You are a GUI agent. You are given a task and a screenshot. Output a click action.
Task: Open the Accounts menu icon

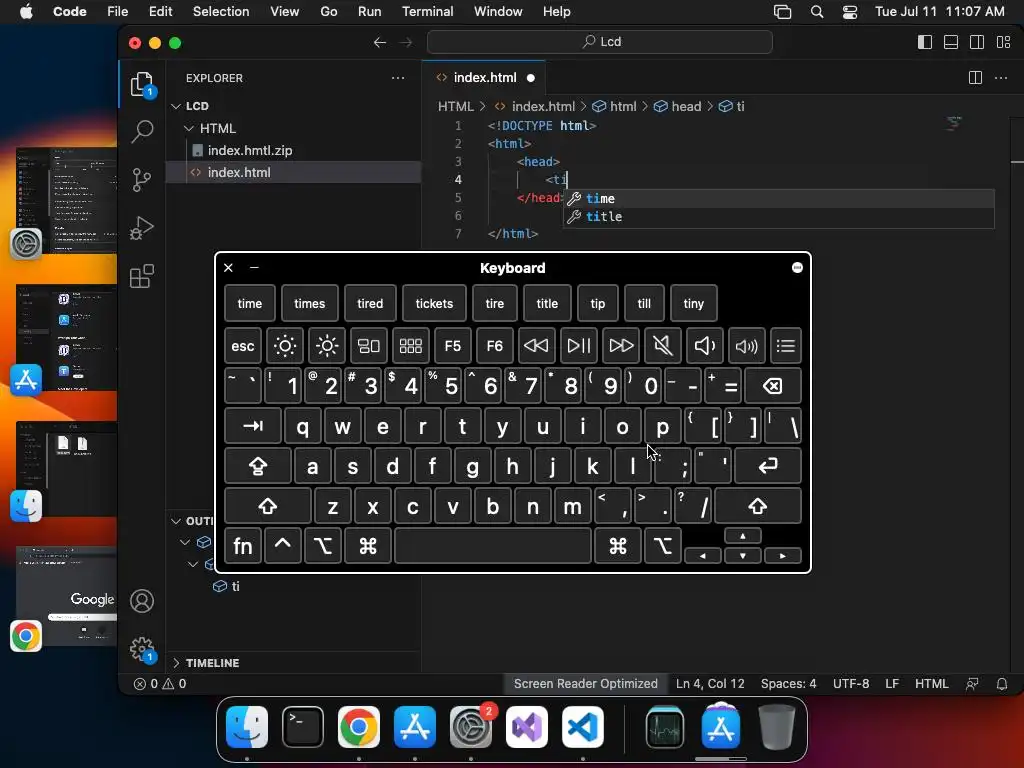[142, 601]
